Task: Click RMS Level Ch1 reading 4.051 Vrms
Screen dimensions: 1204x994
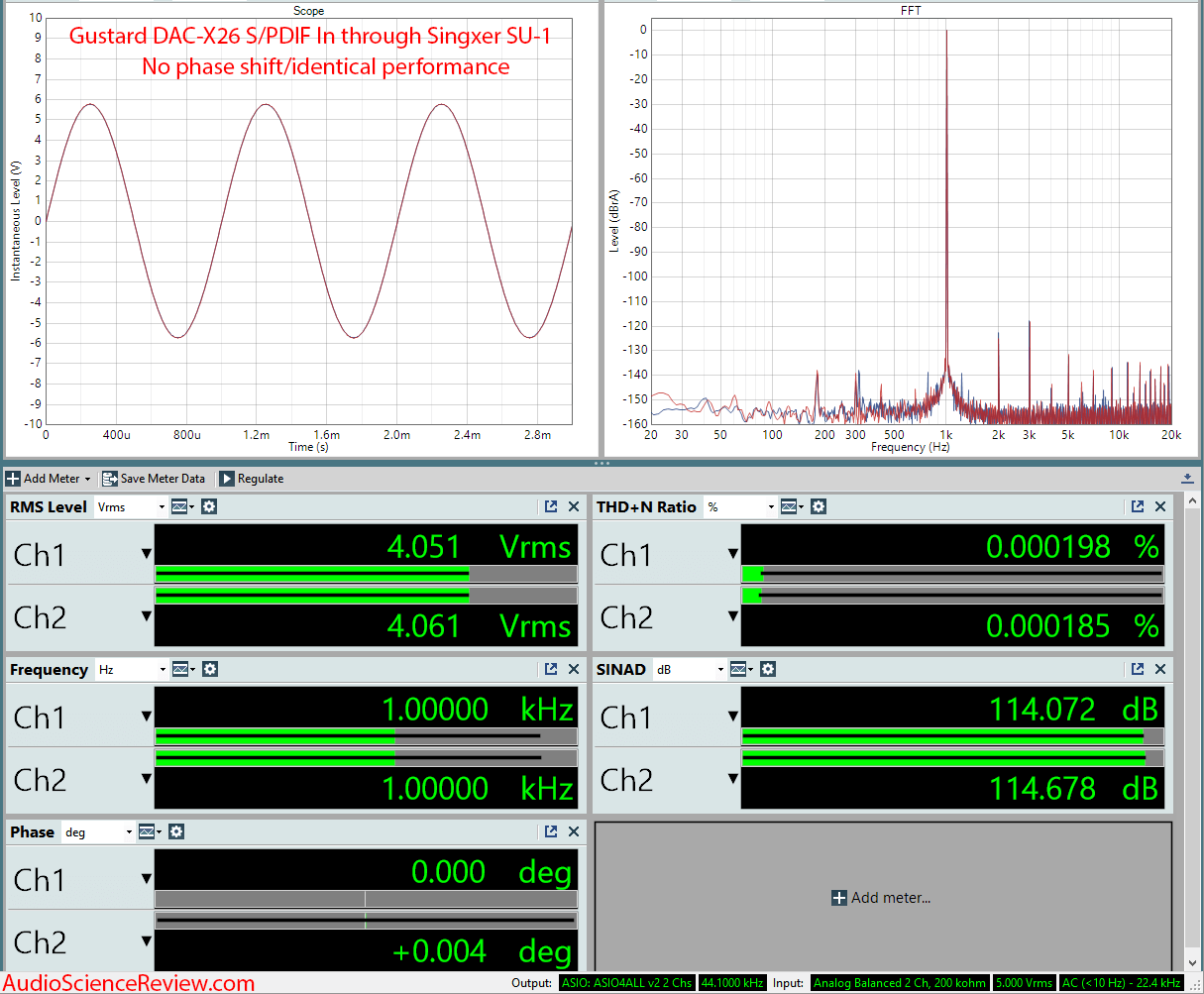Action: (480, 547)
